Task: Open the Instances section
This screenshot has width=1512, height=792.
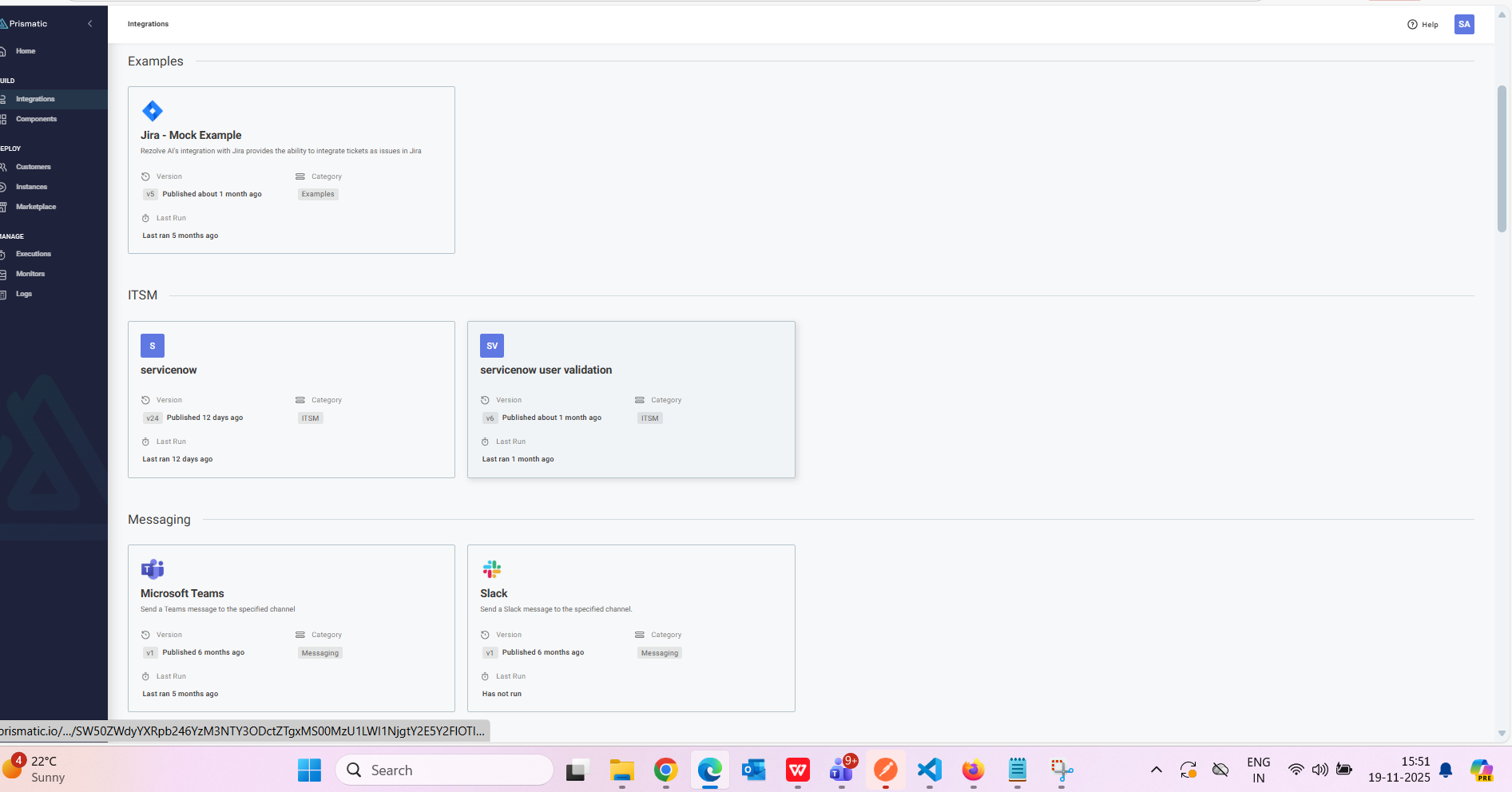Action: pyautogui.click(x=31, y=186)
